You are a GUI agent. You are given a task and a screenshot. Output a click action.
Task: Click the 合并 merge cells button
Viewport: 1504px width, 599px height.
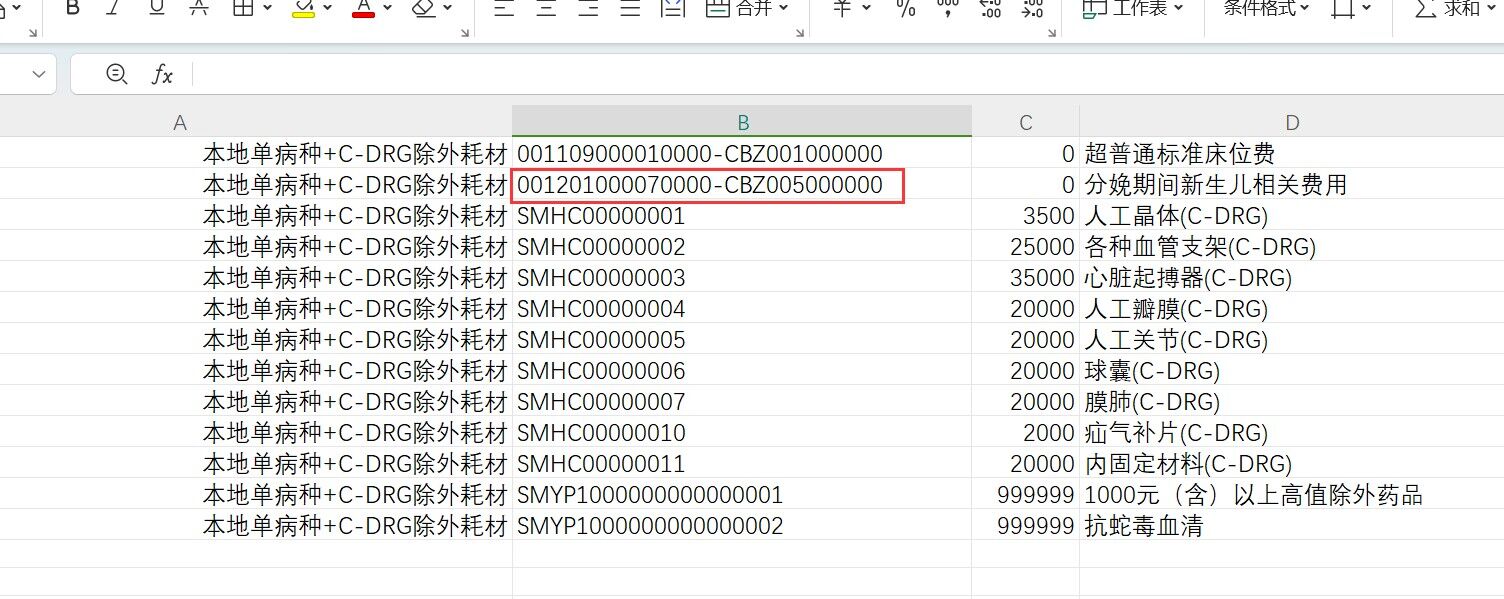point(738,8)
